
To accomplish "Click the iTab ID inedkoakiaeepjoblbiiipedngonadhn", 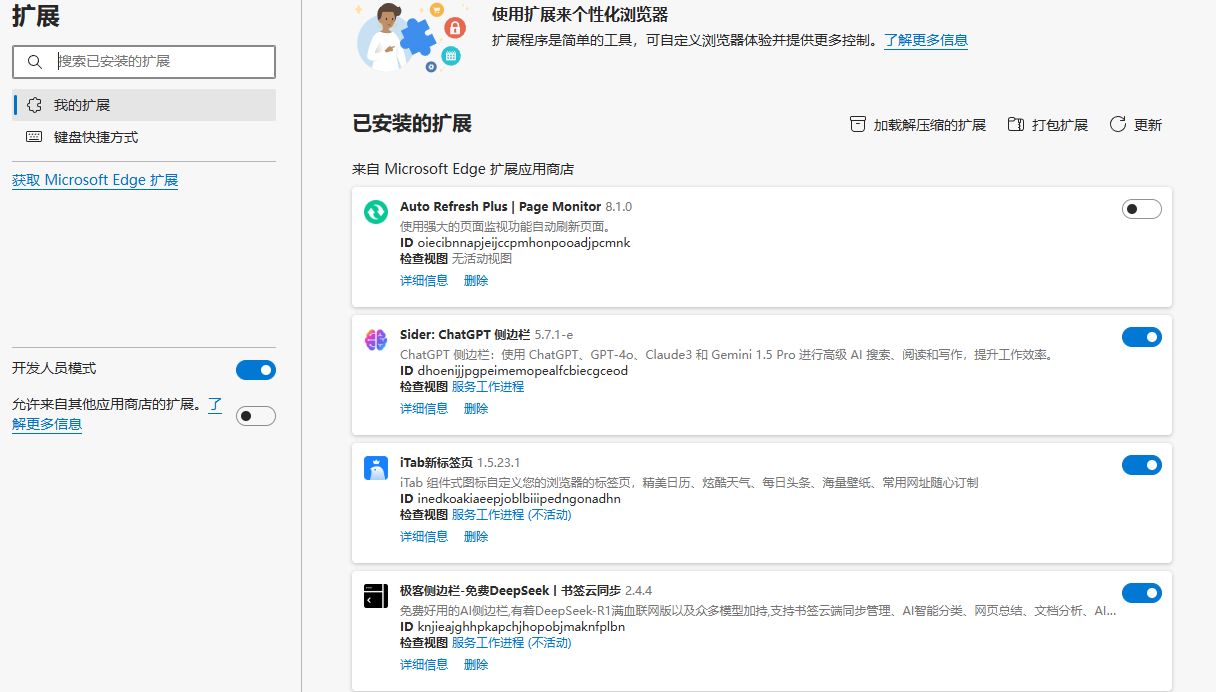I will pyautogui.click(x=510, y=499).
